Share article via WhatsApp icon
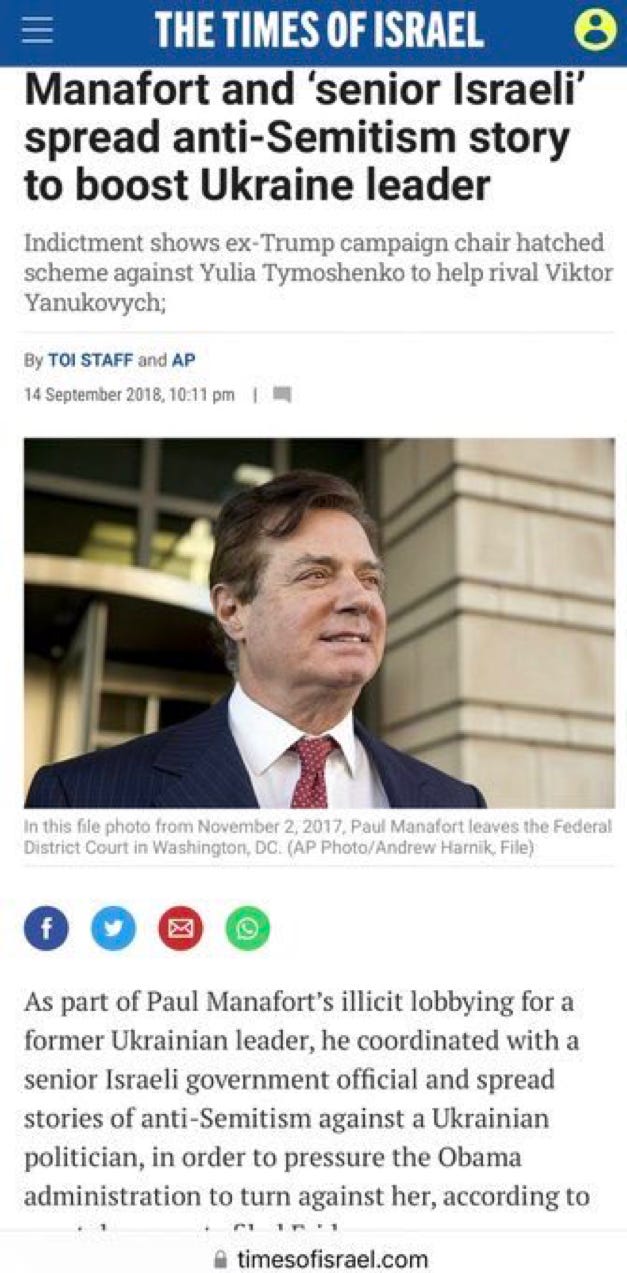 (x=247, y=930)
